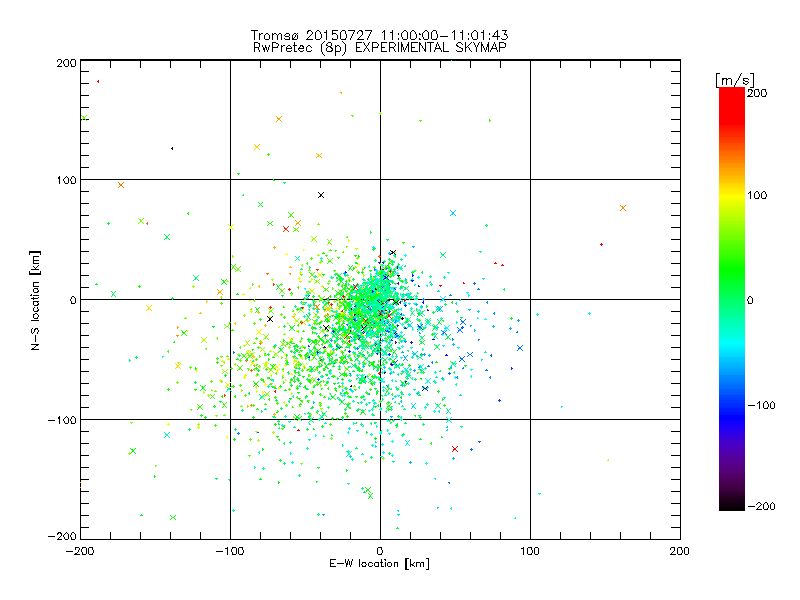800x600 pixels.
Task: Click the E-W axis '-200' tick label
Action: (x=80, y=551)
